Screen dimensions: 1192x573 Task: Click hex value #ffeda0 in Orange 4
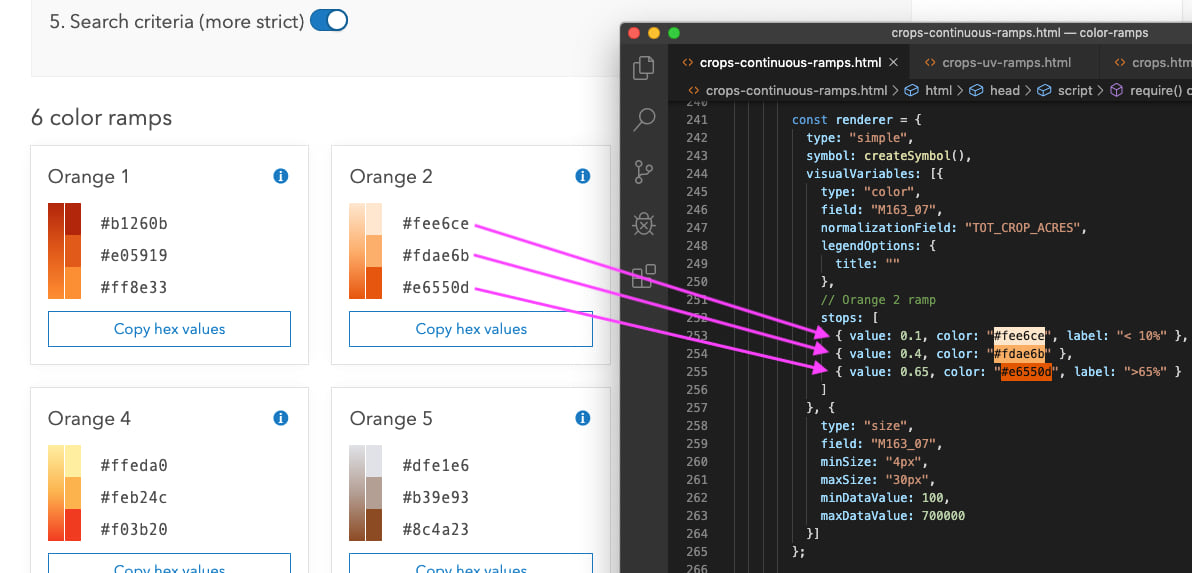pos(134,465)
